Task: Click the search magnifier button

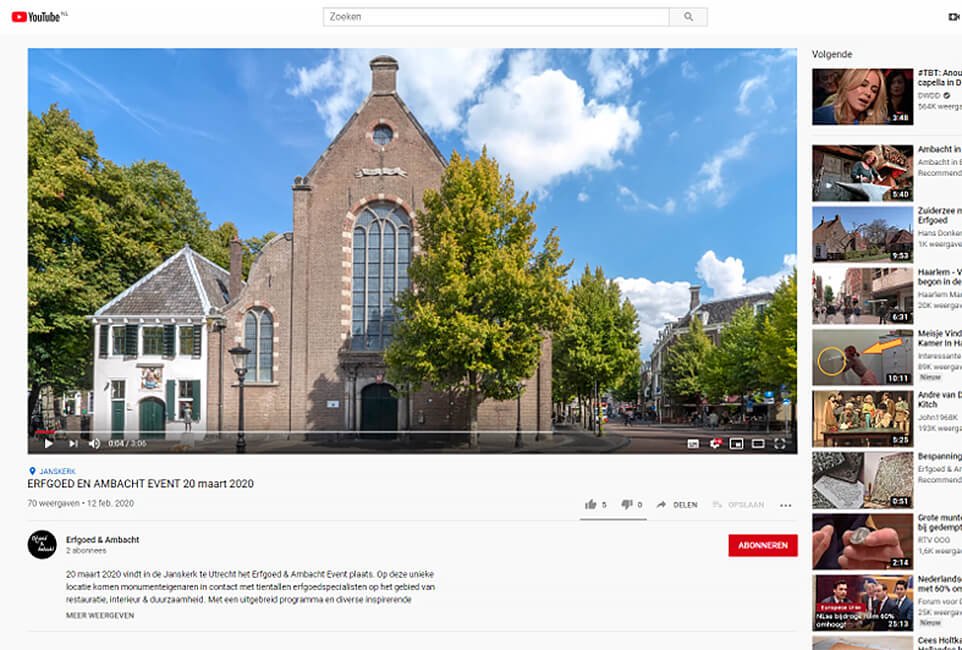Action: tap(688, 17)
